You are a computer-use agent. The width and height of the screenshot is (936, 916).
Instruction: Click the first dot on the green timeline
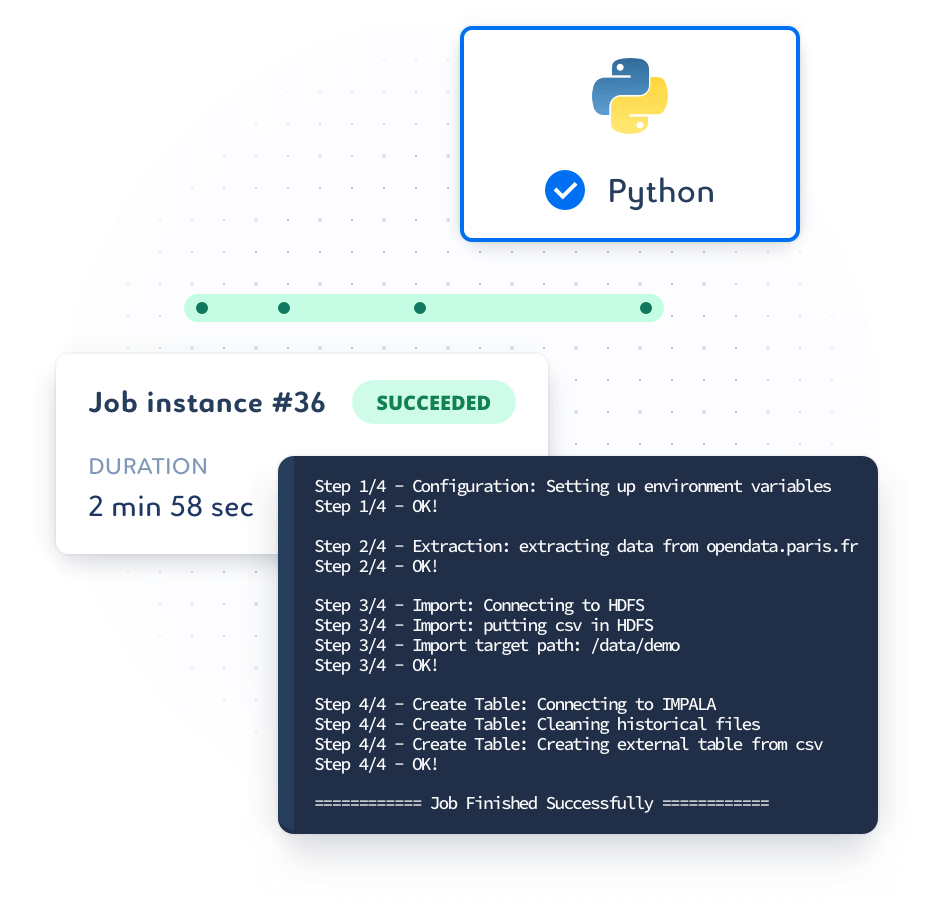[x=202, y=308]
